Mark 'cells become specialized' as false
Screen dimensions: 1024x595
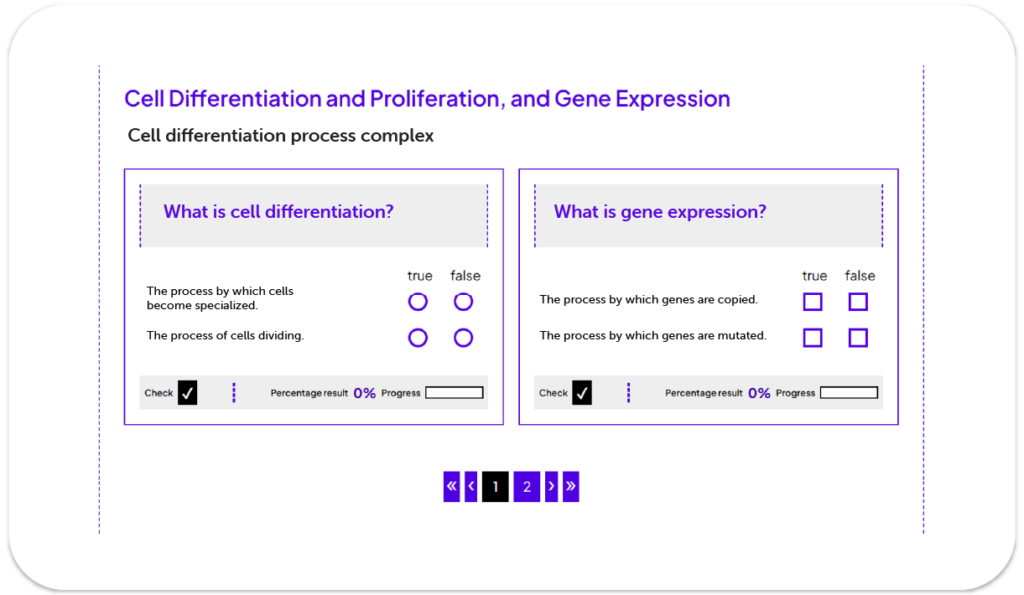click(x=463, y=302)
